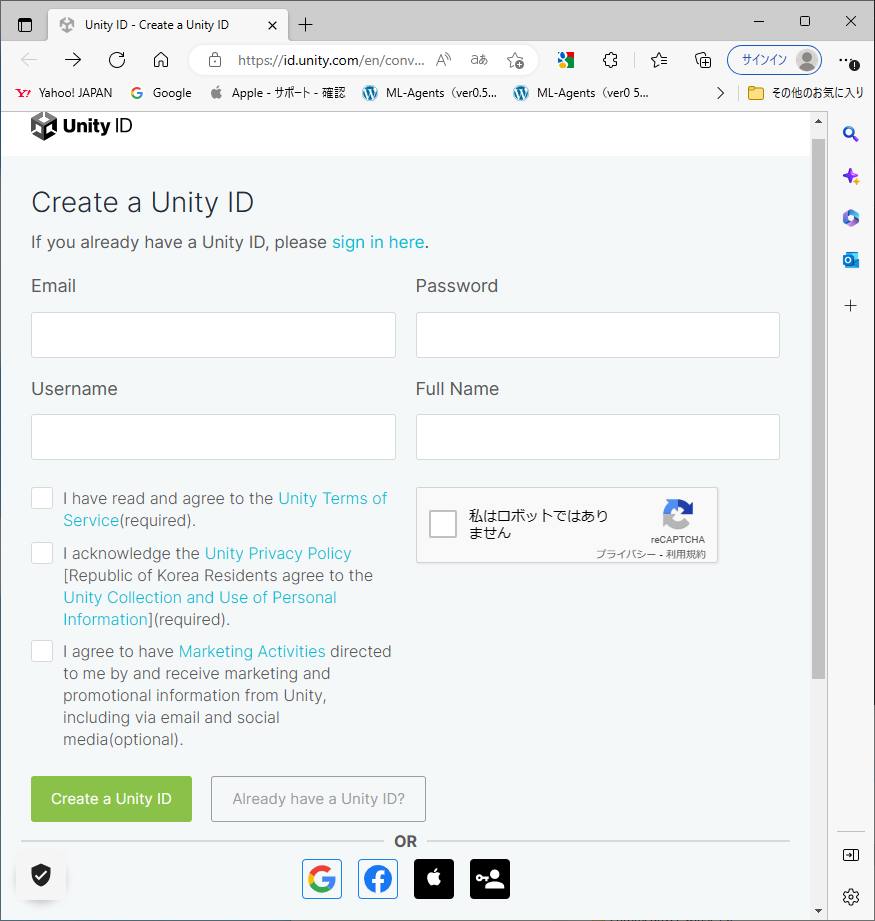The image size is (875, 921).
Task: Open browser settings gear in sidebar
Action: pyautogui.click(x=851, y=897)
